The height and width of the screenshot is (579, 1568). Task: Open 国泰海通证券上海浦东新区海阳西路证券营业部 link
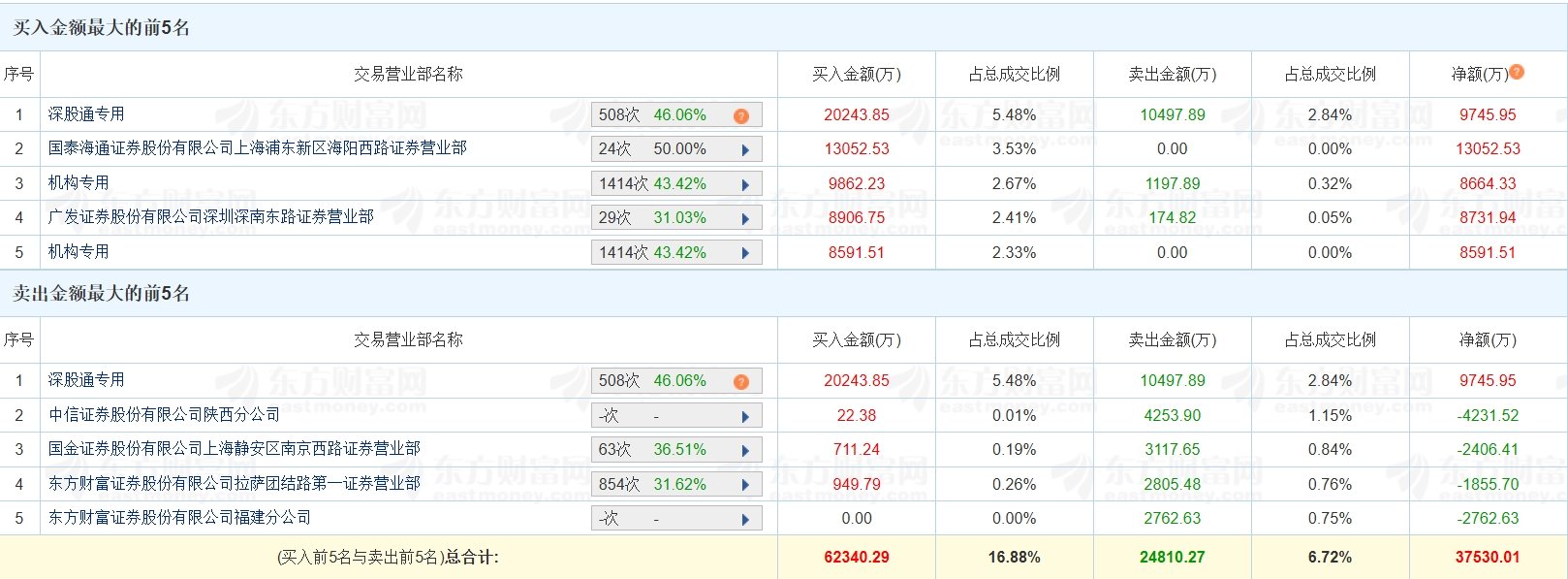click(257, 148)
